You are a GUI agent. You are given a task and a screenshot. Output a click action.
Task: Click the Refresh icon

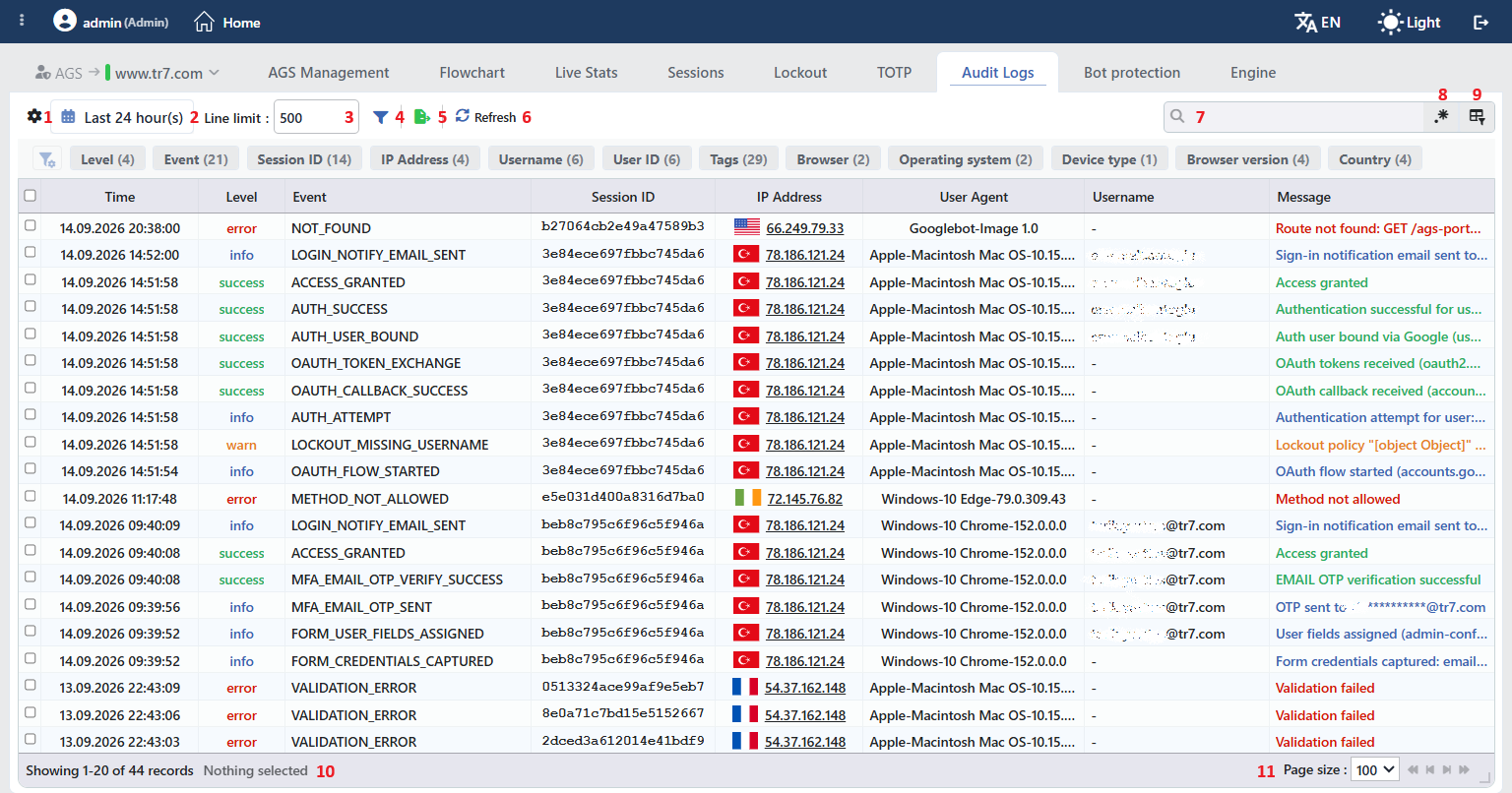(x=463, y=116)
